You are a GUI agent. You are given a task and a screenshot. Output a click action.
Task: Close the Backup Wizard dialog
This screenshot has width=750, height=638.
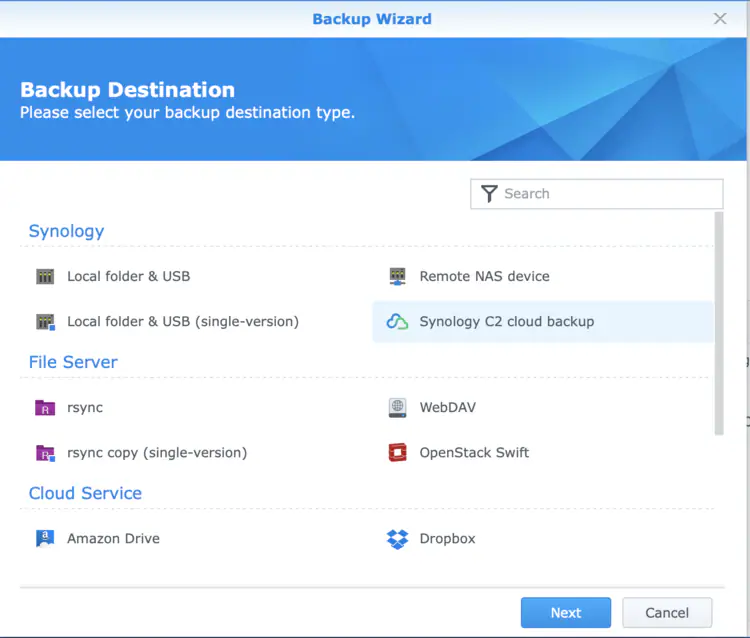point(720,19)
